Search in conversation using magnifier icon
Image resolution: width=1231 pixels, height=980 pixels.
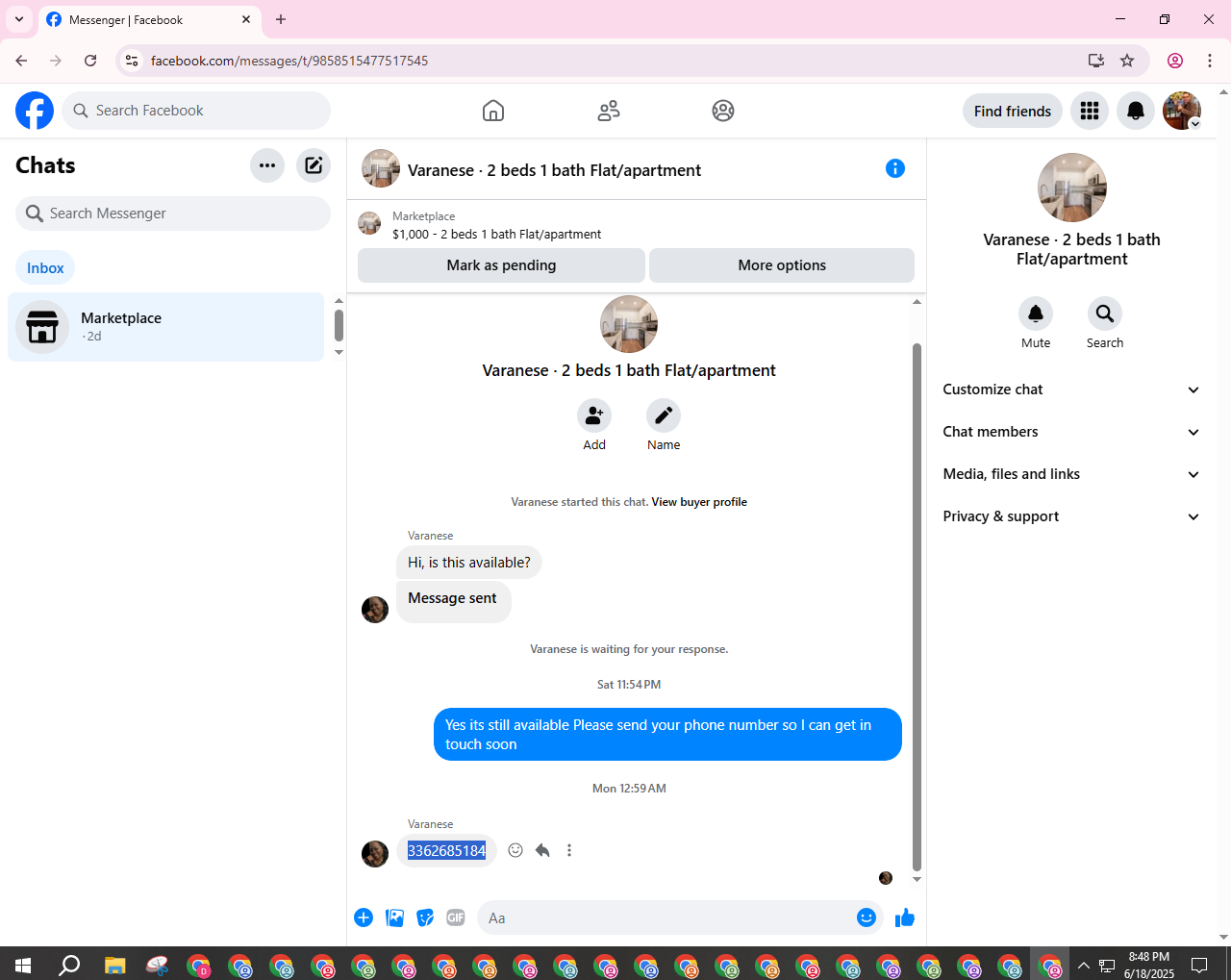1105,314
